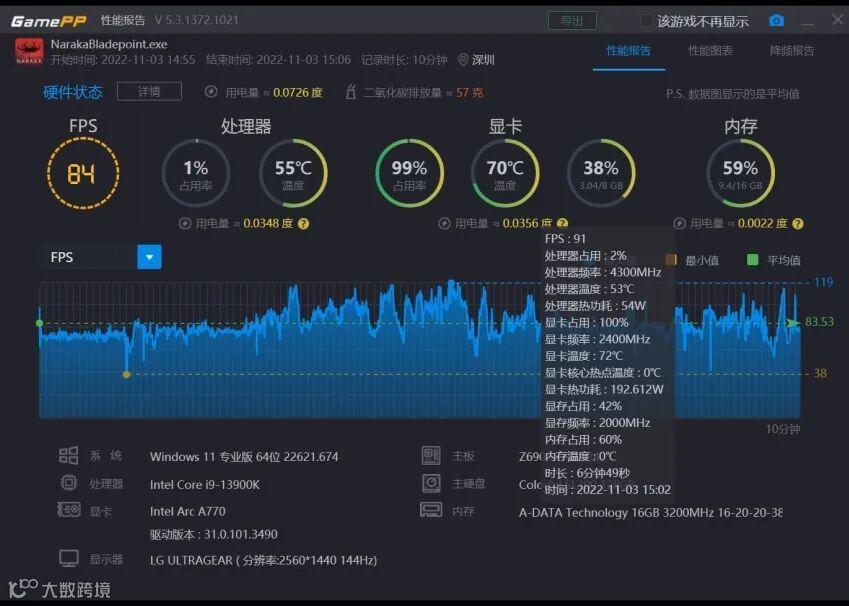
Task: Click the FPS 84 gauge
Action: [x=83, y=173]
